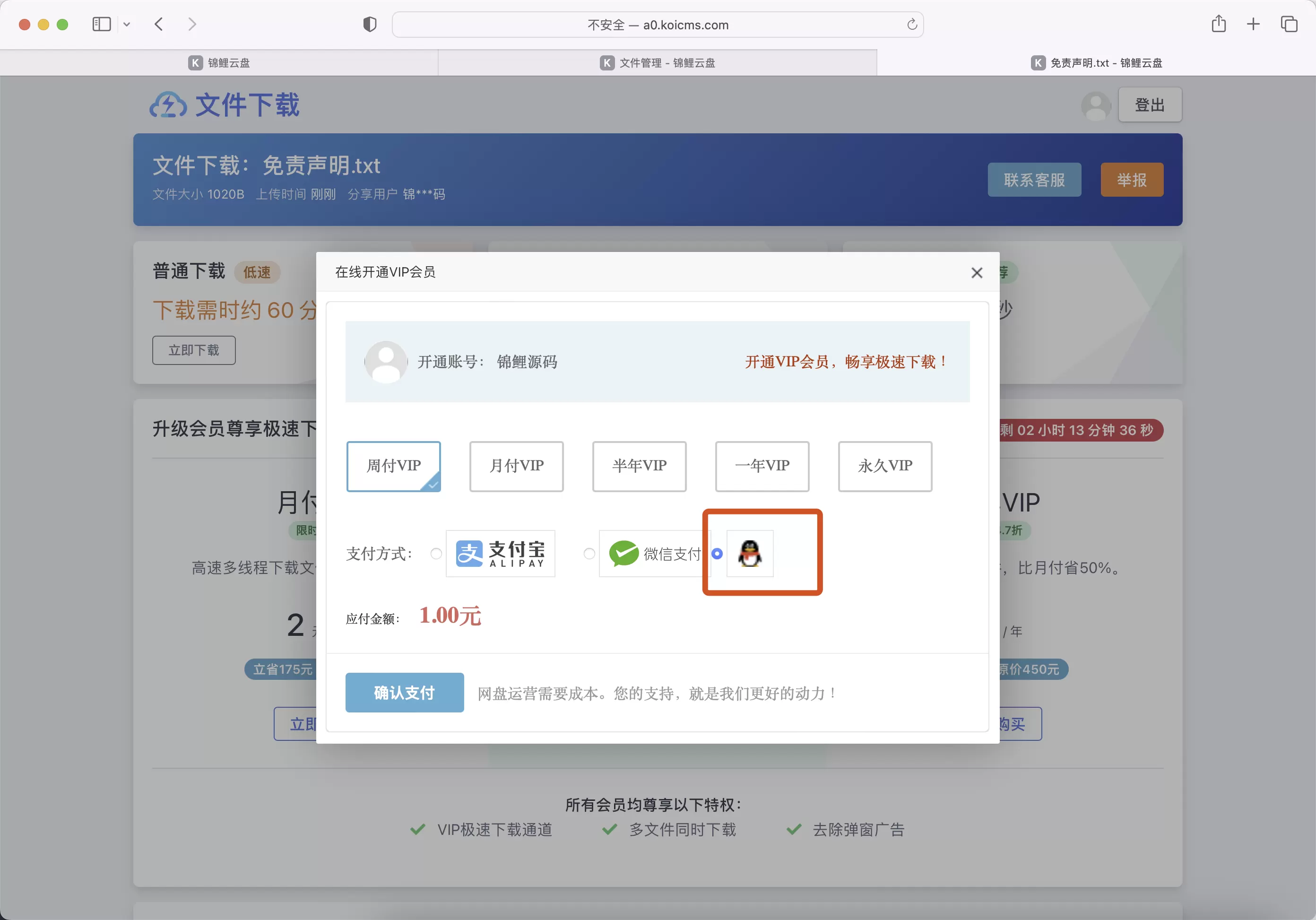Open the privacy shield icon
The width and height of the screenshot is (1316, 920).
370,24
